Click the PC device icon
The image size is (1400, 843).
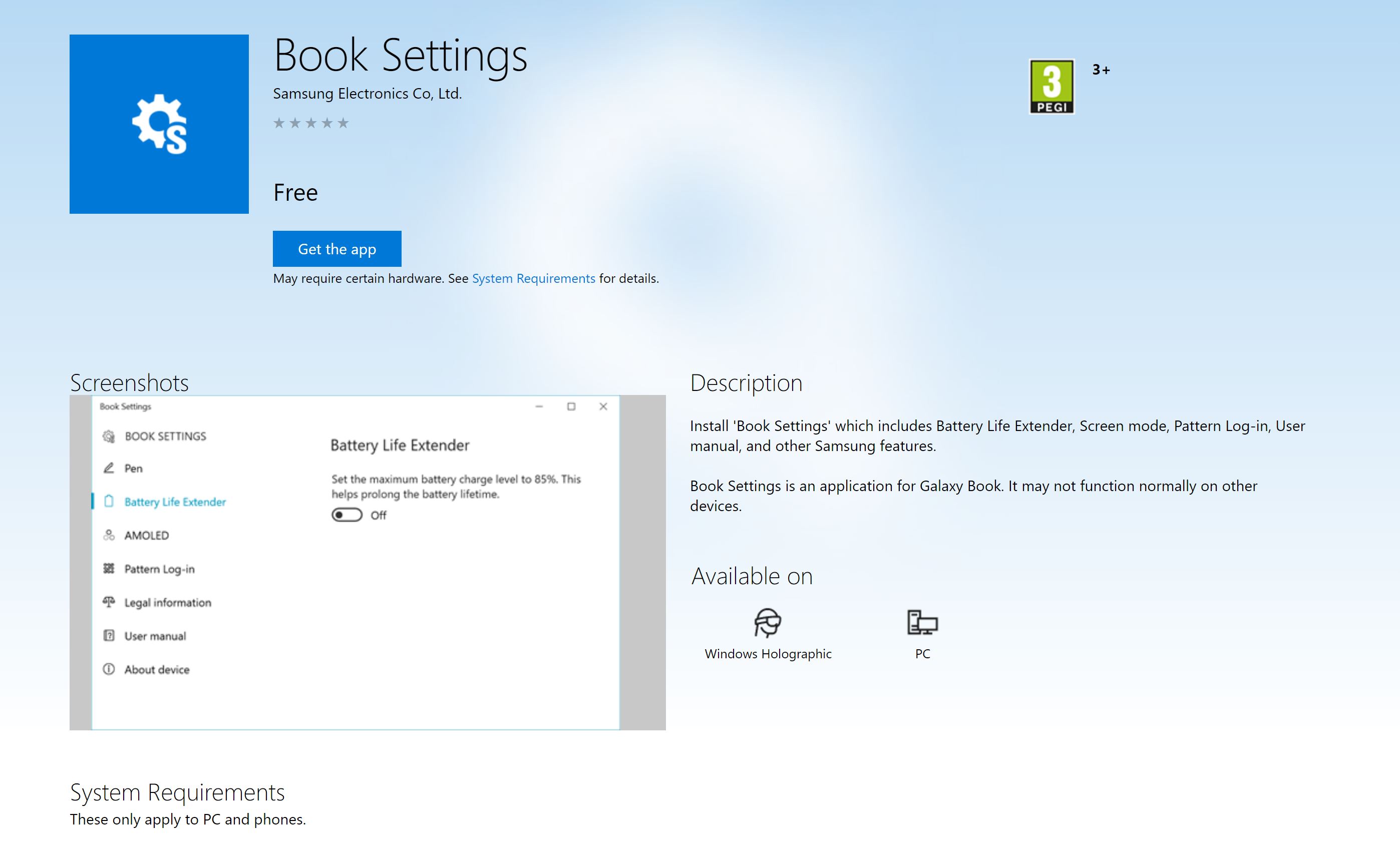pyautogui.click(x=922, y=623)
